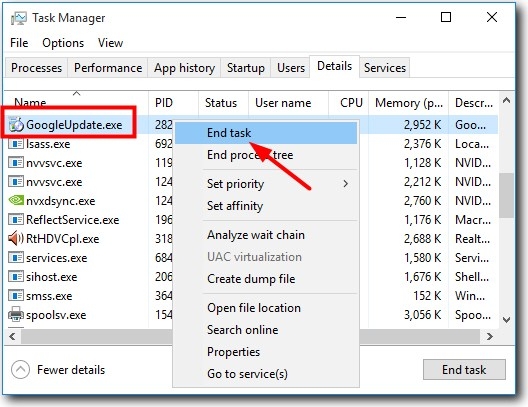Select Set affinity in context menu
This screenshot has height=407, width=528.
coord(266,206)
